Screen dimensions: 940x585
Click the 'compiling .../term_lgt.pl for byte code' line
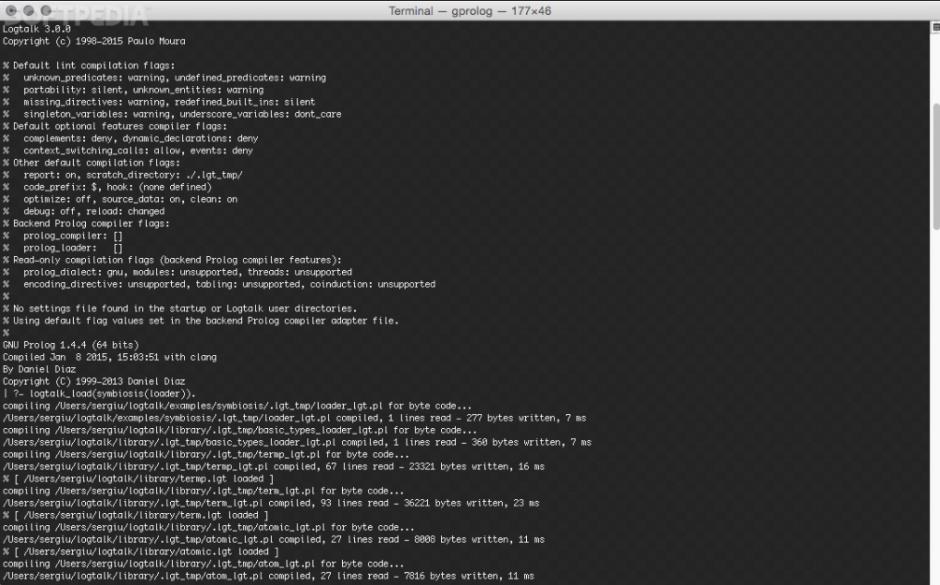click(203, 491)
